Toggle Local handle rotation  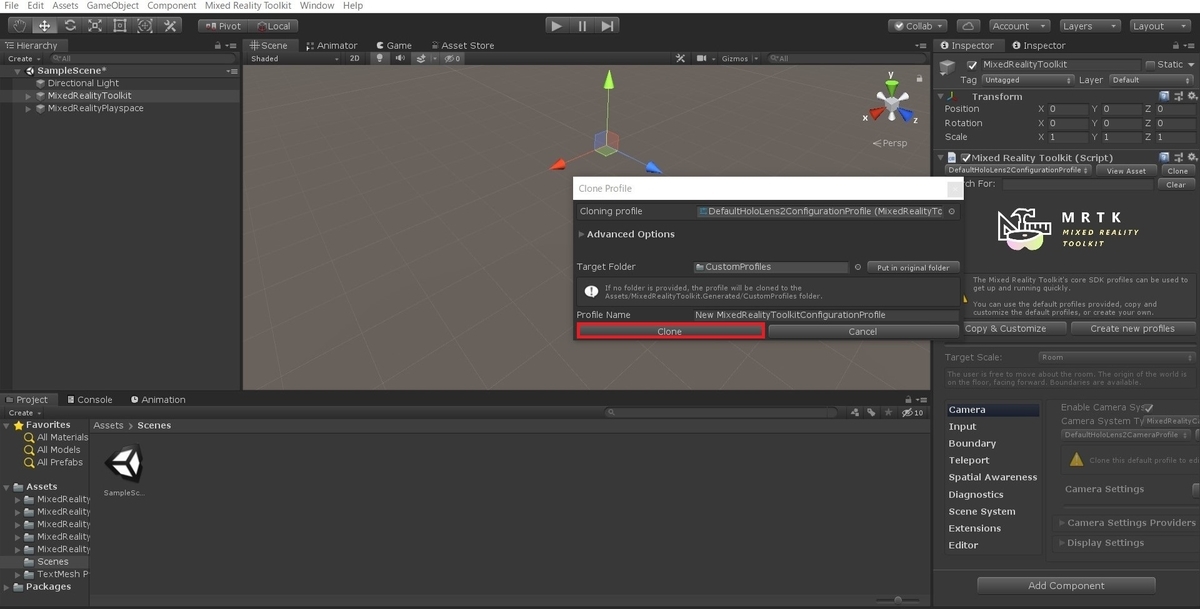[x=272, y=26]
